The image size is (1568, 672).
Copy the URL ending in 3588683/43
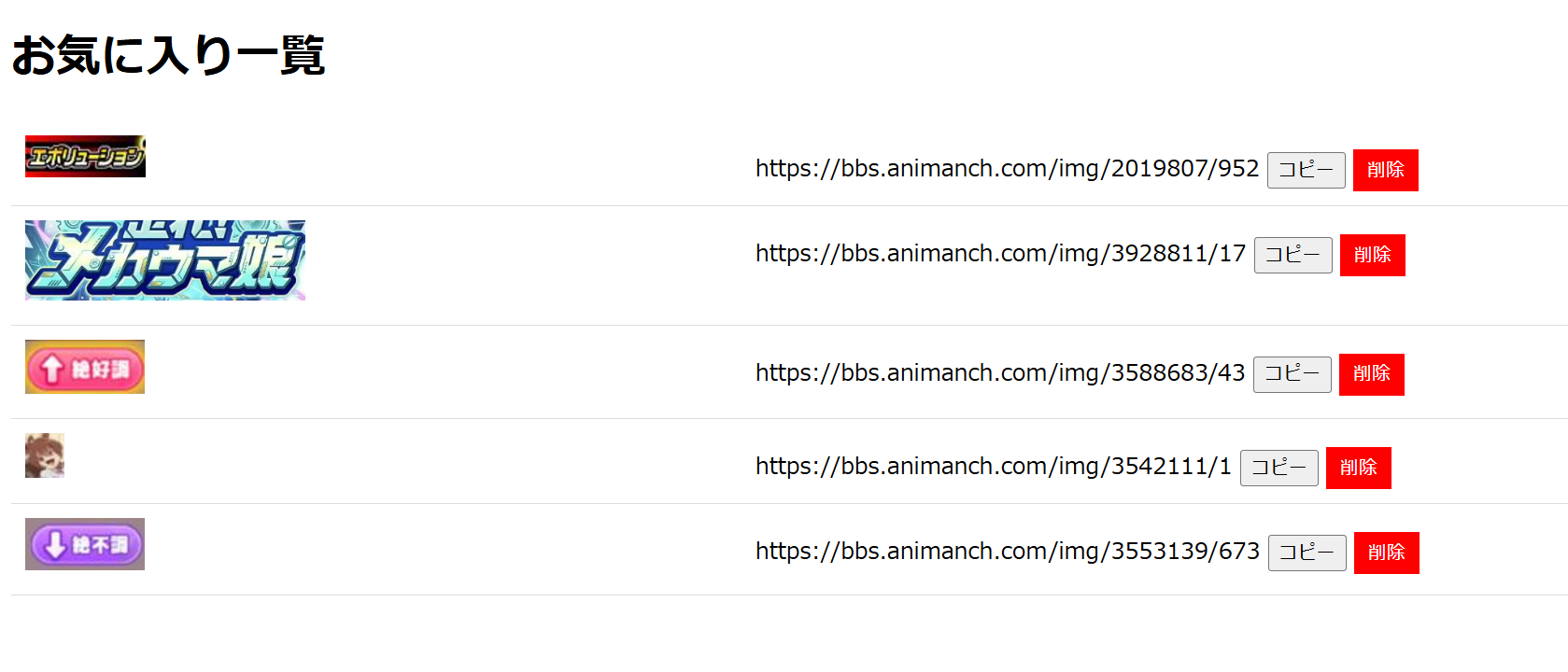(1292, 374)
